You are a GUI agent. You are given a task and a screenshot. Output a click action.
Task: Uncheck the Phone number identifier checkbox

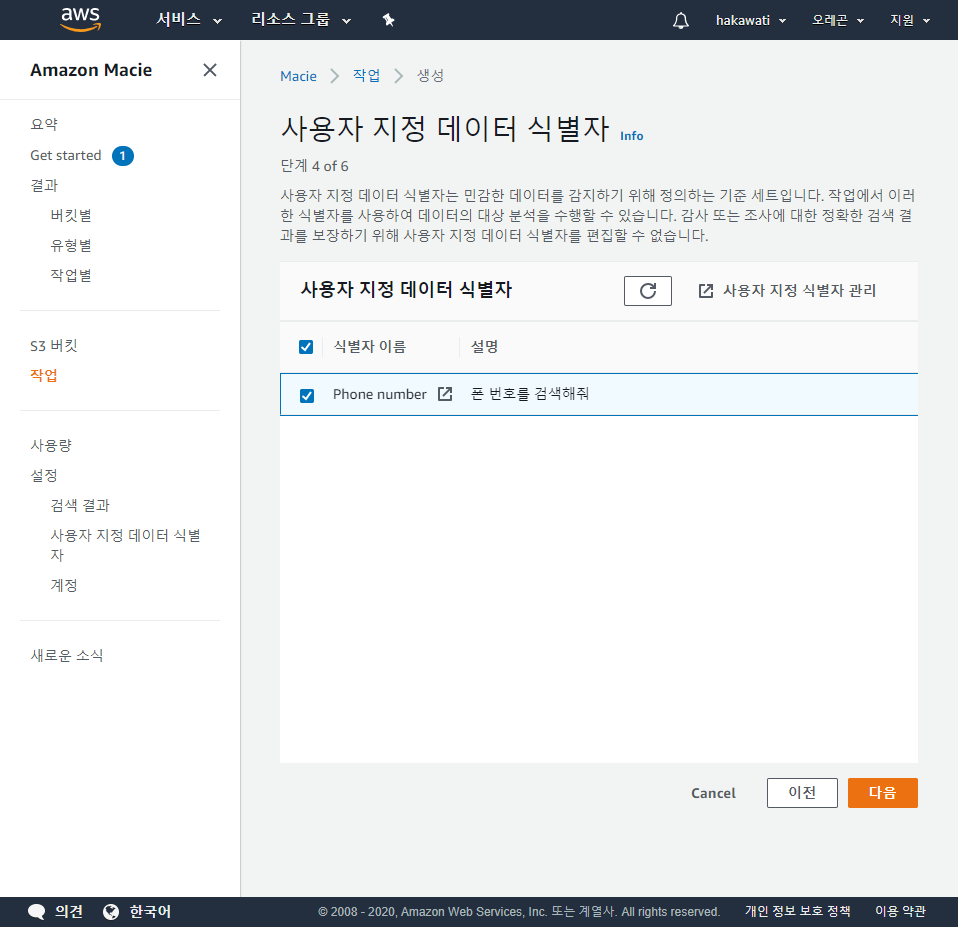[307, 395]
